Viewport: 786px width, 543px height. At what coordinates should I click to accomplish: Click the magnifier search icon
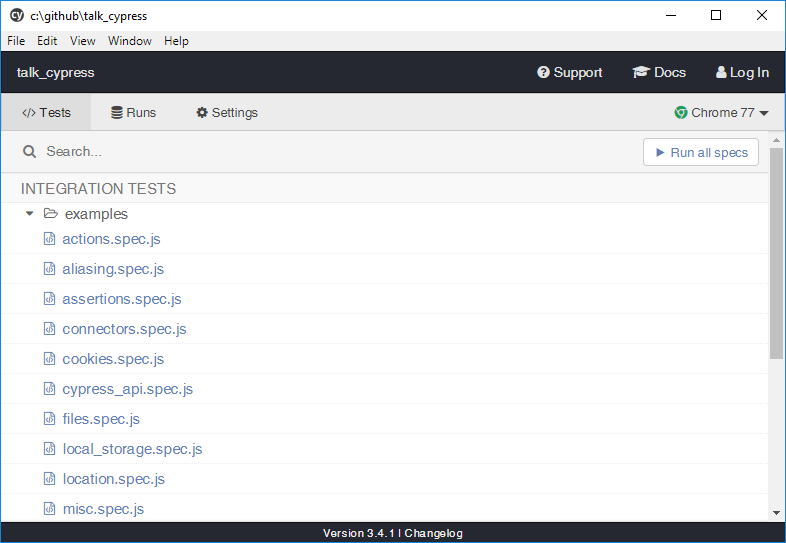point(30,151)
